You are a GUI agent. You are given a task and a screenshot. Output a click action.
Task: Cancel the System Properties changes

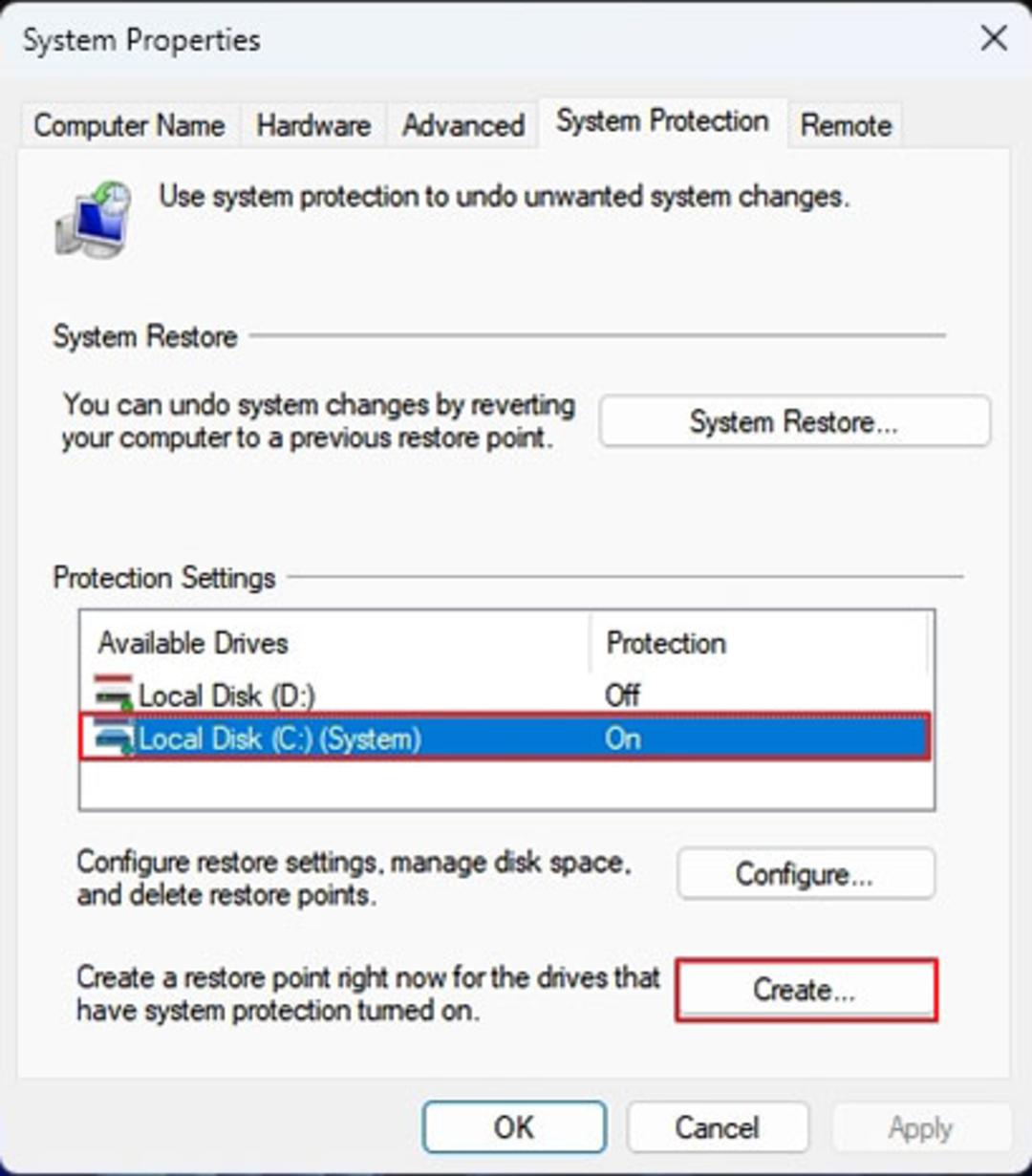pos(718,1127)
